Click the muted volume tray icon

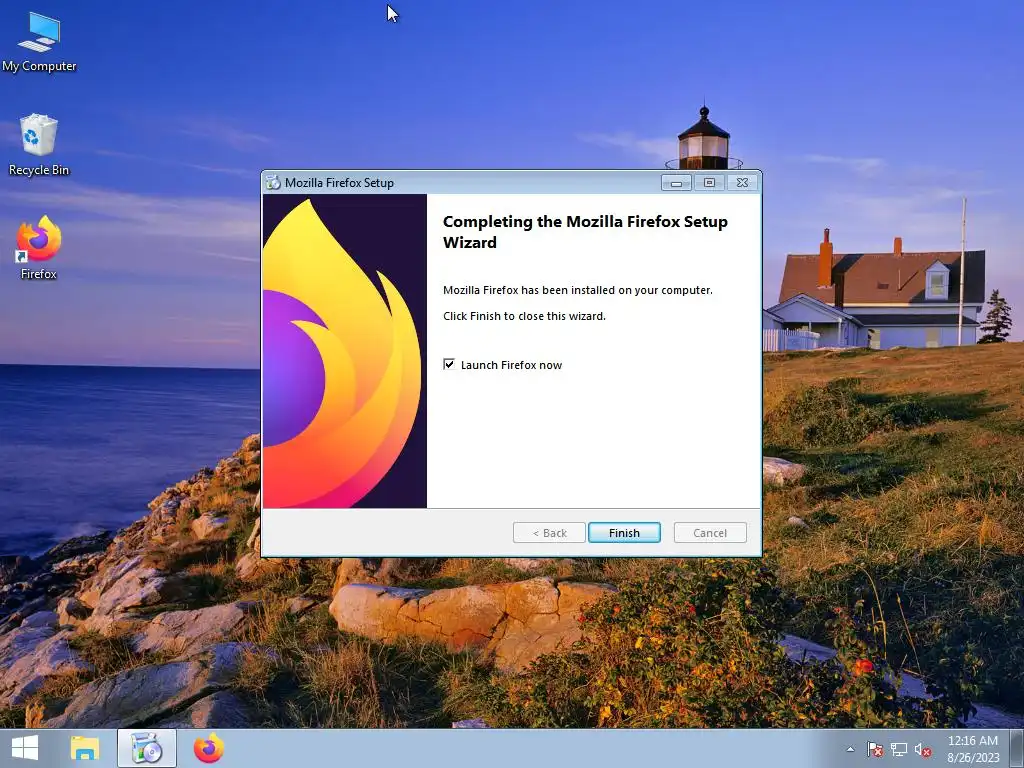[923, 749]
